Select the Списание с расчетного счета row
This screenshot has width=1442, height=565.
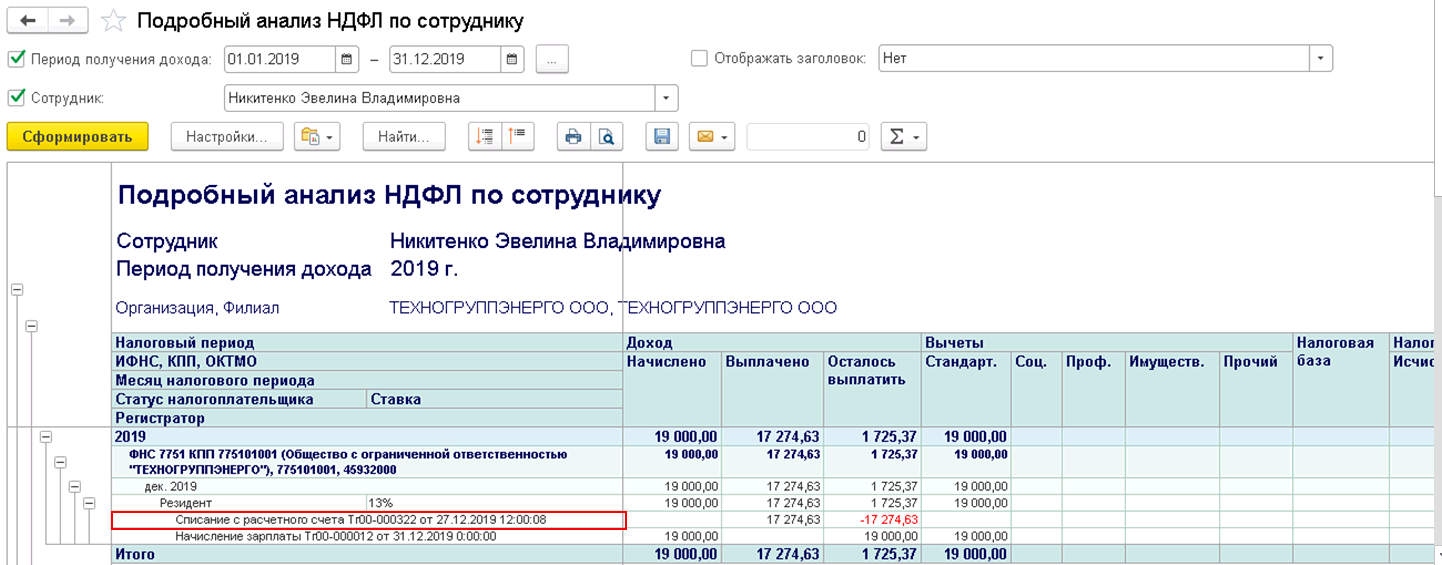pyautogui.click(x=369, y=520)
